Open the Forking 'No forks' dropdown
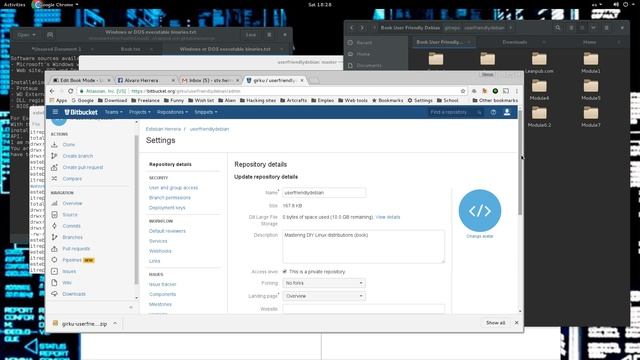Screen dimensions: 640x360 tap(324, 283)
